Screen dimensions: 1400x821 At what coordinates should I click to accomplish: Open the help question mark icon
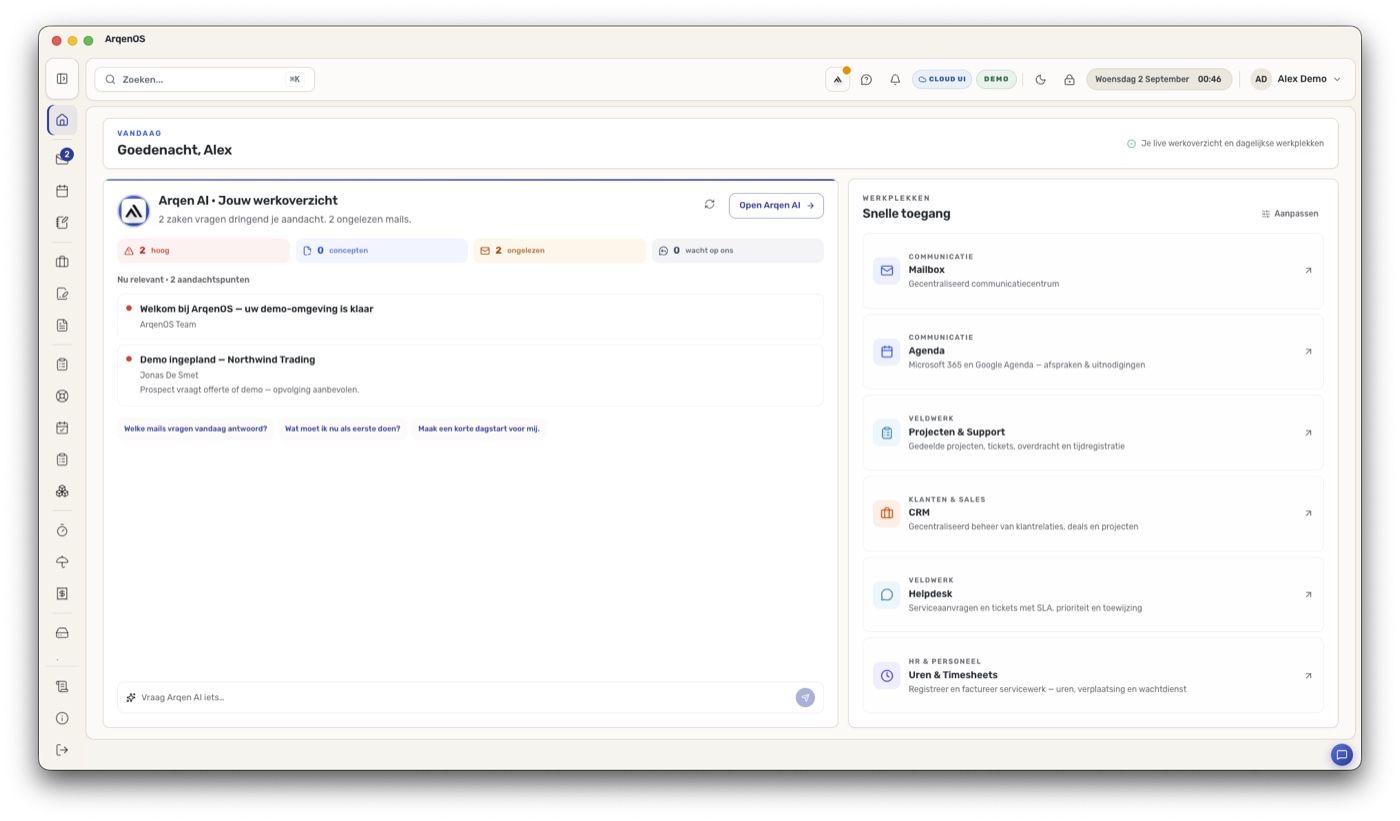866,80
